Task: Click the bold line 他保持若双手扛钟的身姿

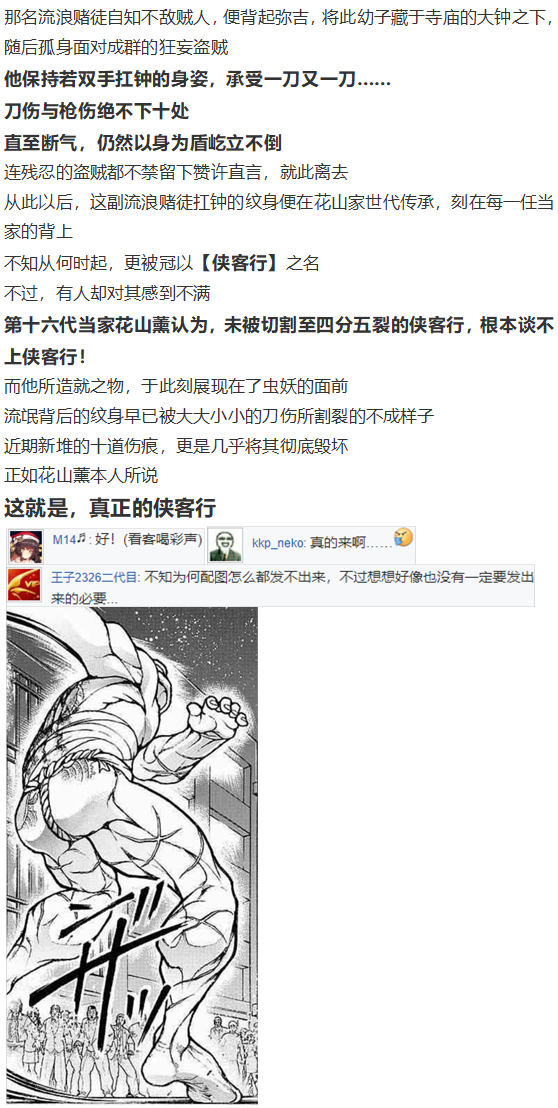Action: click(197, 80)
